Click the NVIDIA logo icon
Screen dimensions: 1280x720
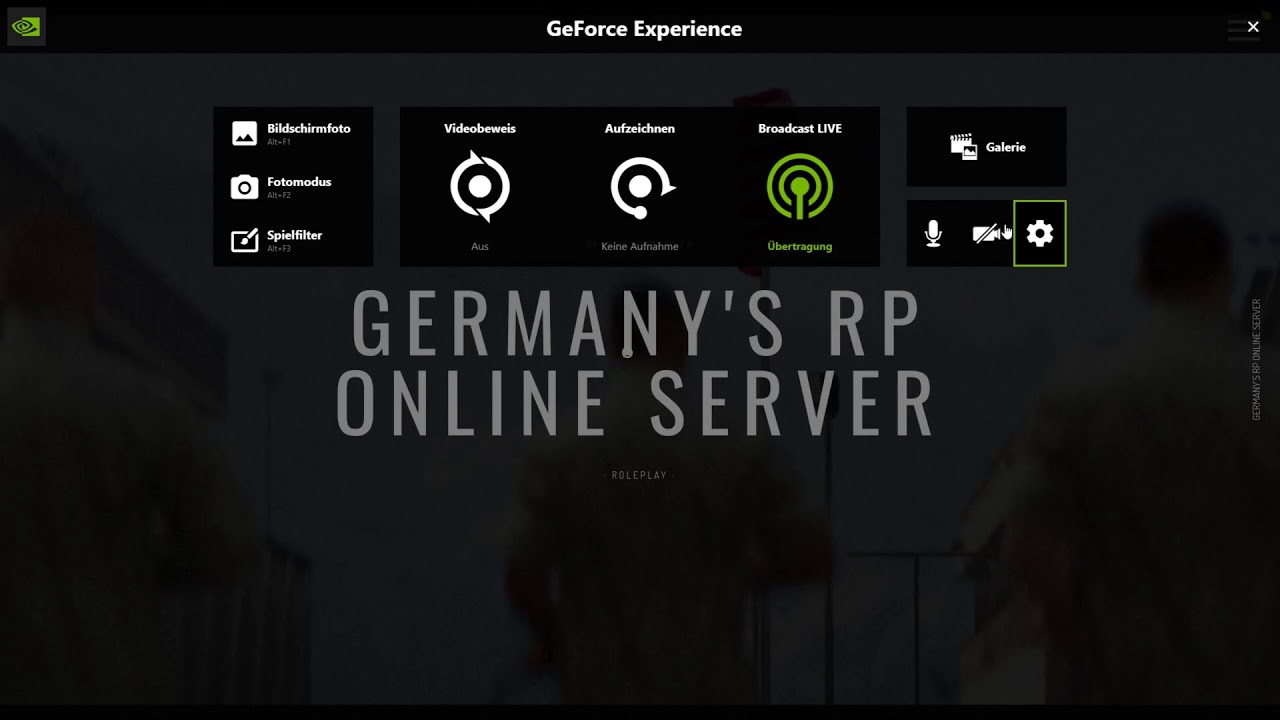(26, 27)
